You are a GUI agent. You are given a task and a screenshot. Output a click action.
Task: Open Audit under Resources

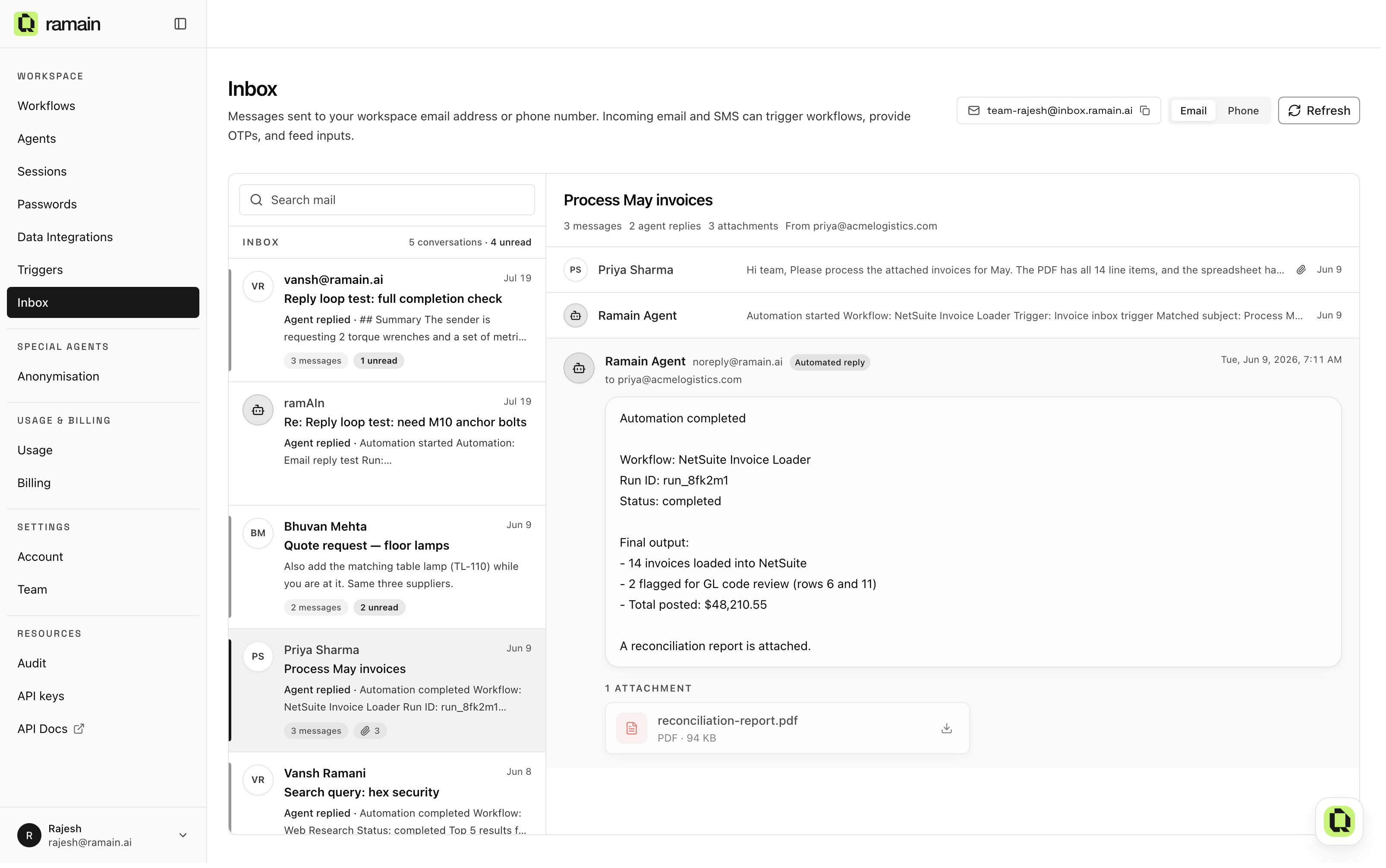point(104,664)
